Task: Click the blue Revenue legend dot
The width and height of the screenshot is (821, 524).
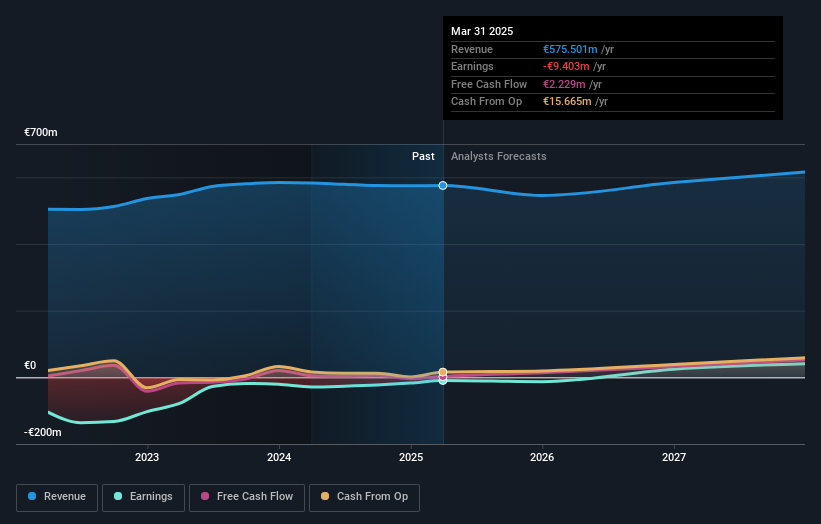Action: (x=32, y=496)
